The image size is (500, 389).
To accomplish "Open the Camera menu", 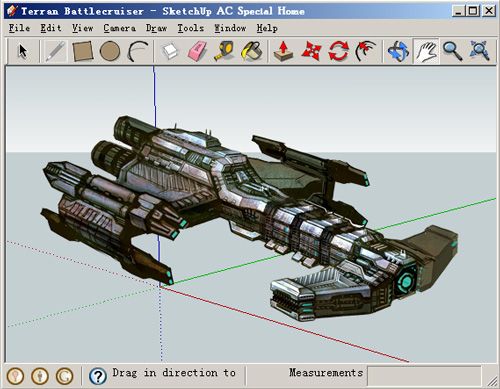I will click(119, 28).
